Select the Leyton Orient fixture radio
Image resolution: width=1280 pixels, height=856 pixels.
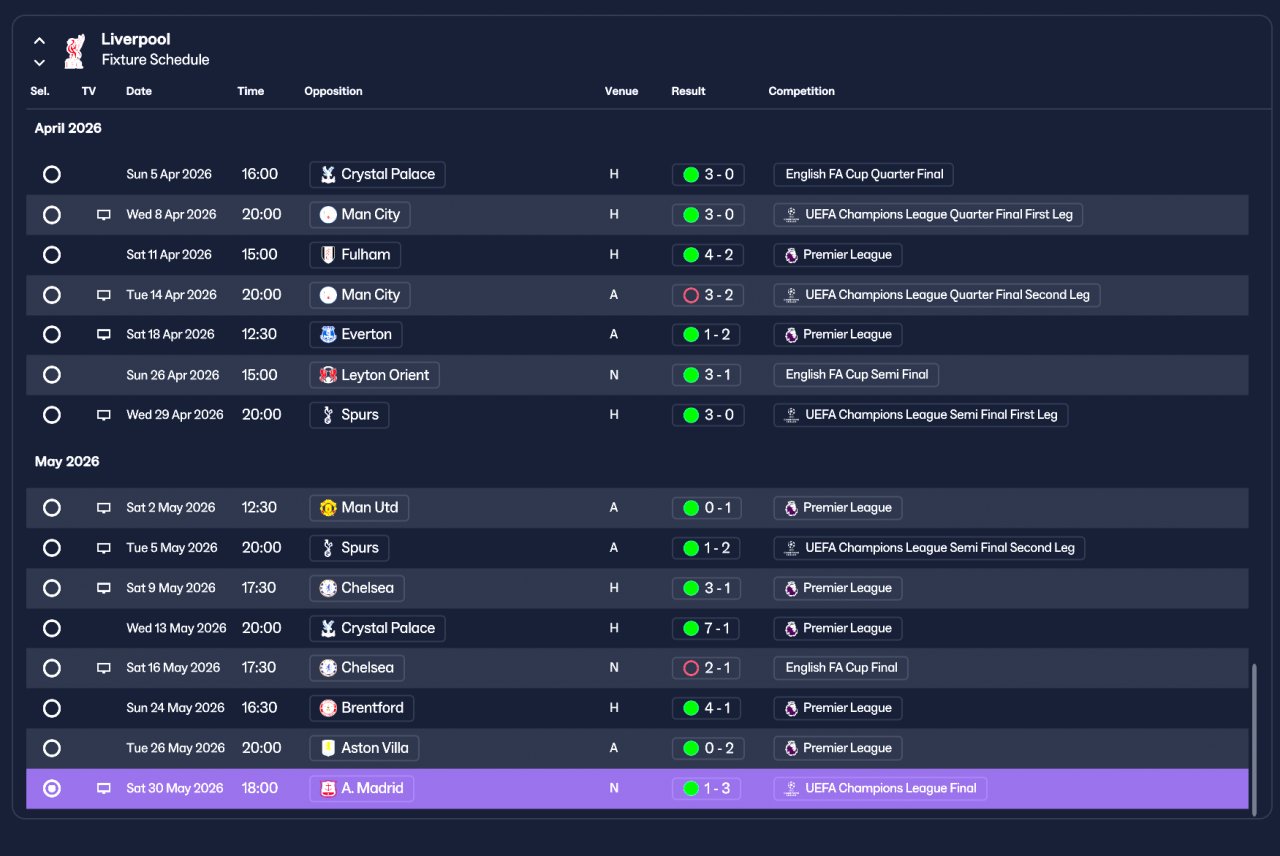click(x=52, y=375)
